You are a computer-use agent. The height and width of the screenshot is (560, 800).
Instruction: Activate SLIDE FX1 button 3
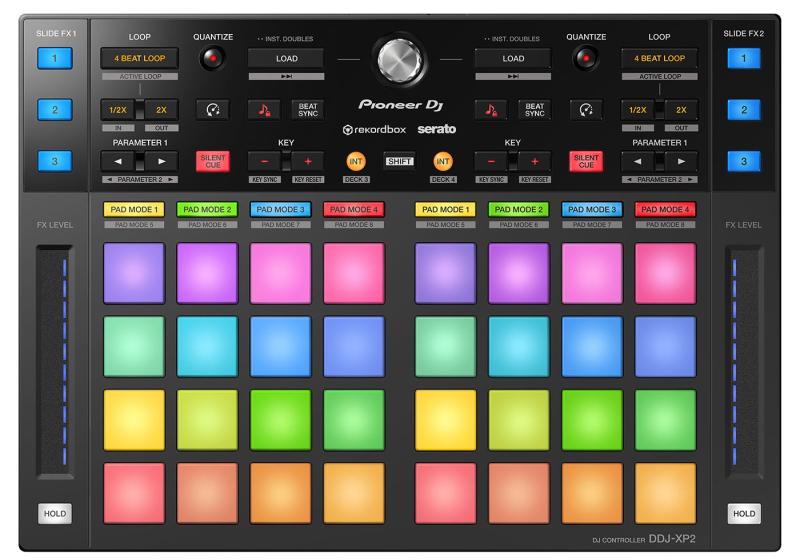coord(55,161)
